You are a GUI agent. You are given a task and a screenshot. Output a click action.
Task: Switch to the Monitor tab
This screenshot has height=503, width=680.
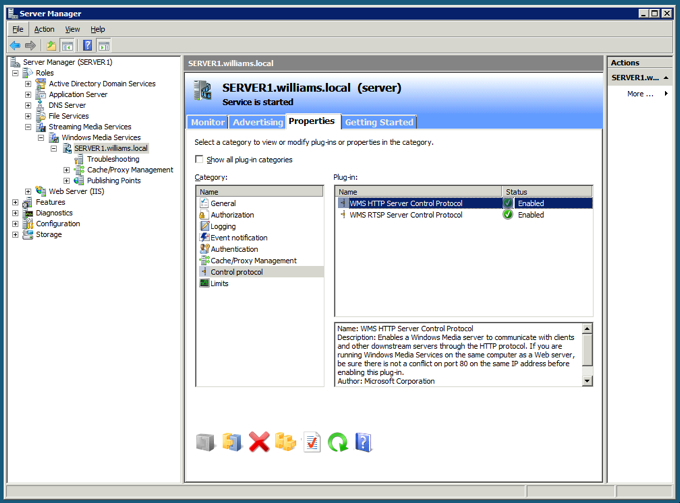point(207,122)
